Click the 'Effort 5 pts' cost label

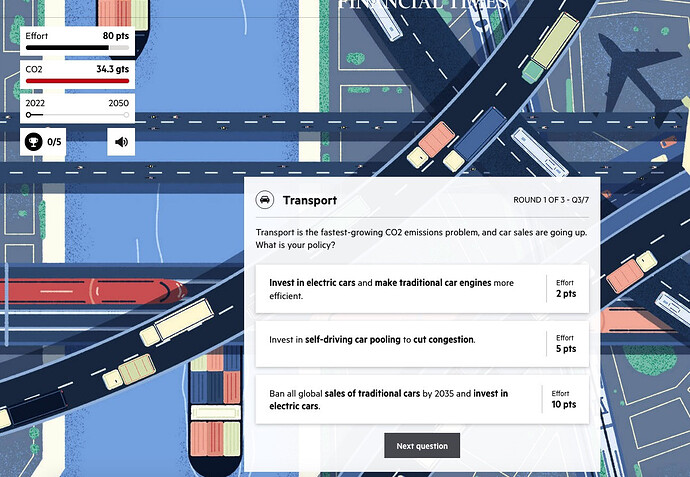pos(565,344)
